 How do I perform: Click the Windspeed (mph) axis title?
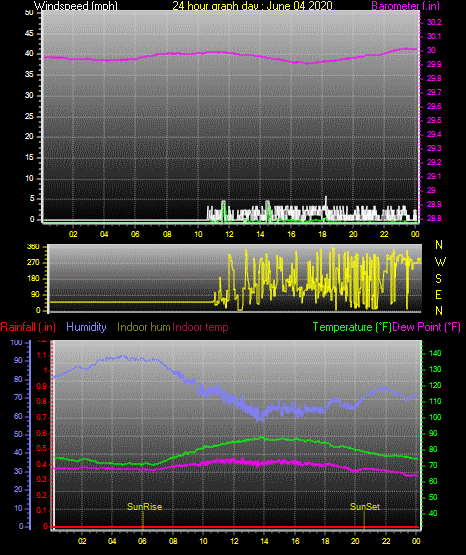(75, 6)
